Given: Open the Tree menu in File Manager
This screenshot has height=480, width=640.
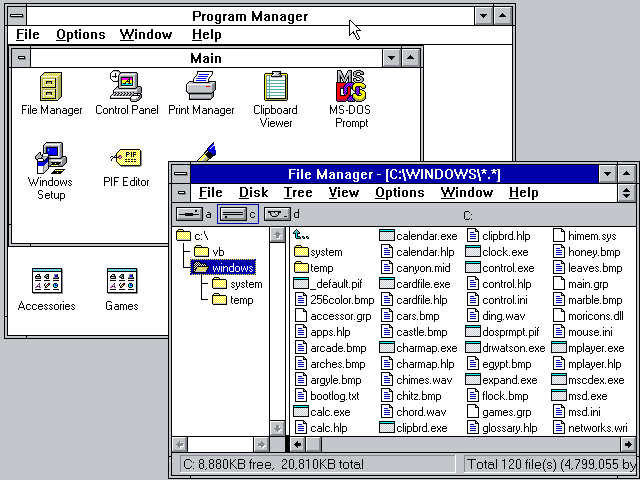Looking at the screenshot, I should pos(298,193).
